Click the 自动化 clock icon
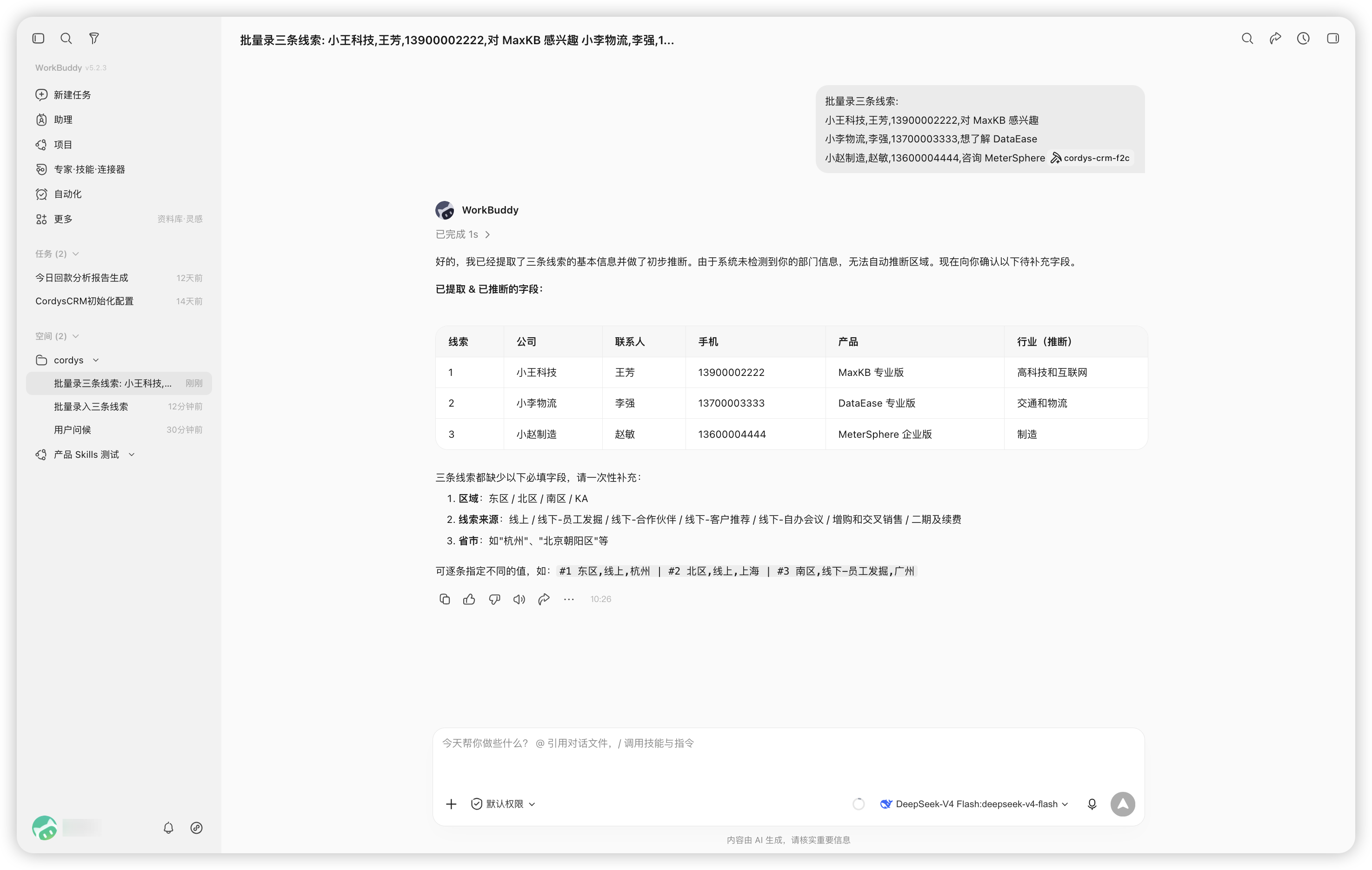Image resolution: width=1372 pixels, height=870 pixels. pos(41,194)
